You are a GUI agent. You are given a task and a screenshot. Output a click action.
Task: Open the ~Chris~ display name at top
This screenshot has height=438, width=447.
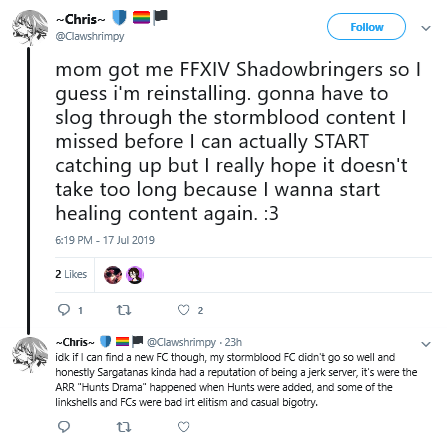coord(80,19)
